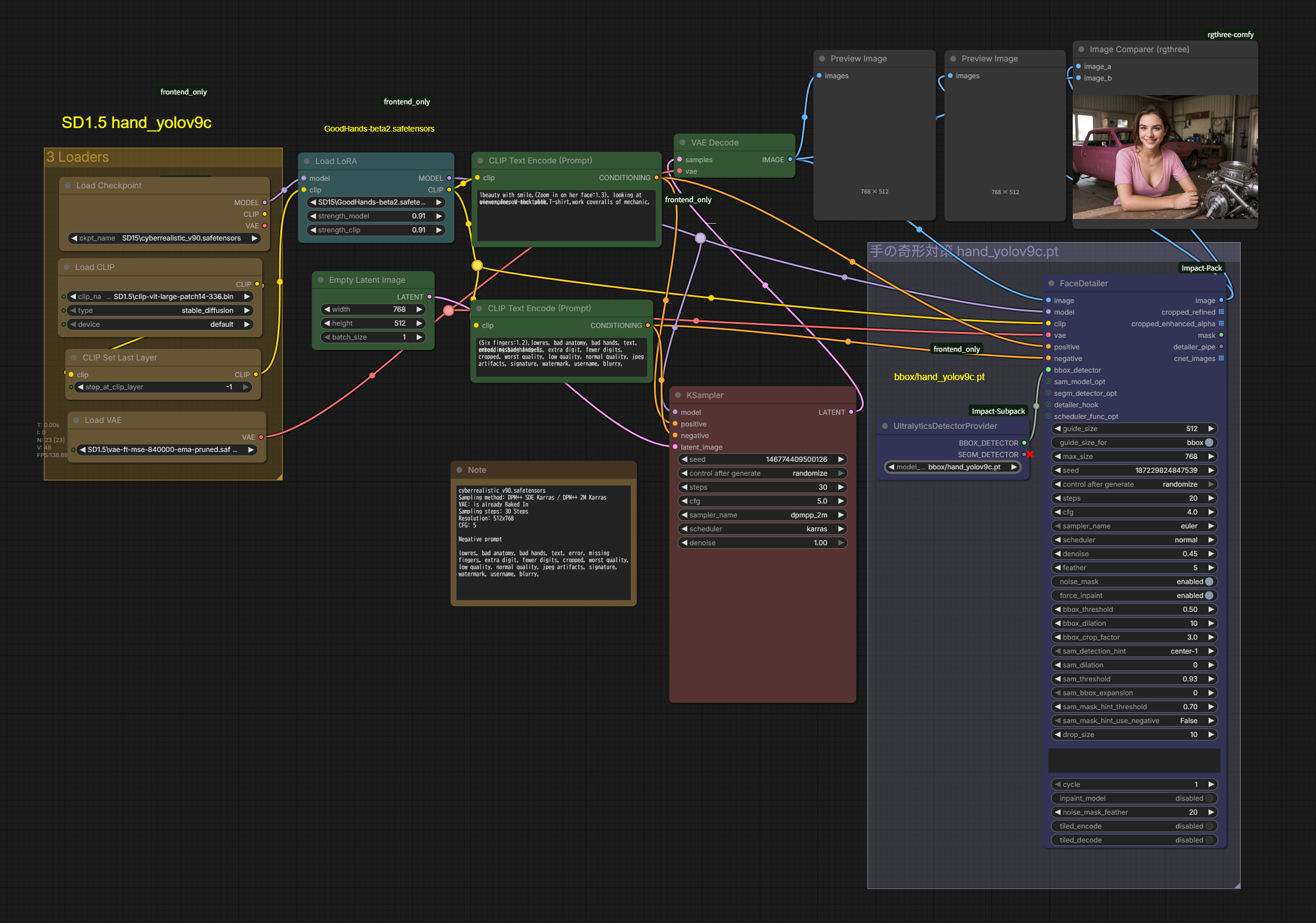The height and width of the screenshot is (923, 1316).
Task: Open KSampler sampler_name dpmpp_2m dropdown
Action: click(x=762, y=515)
